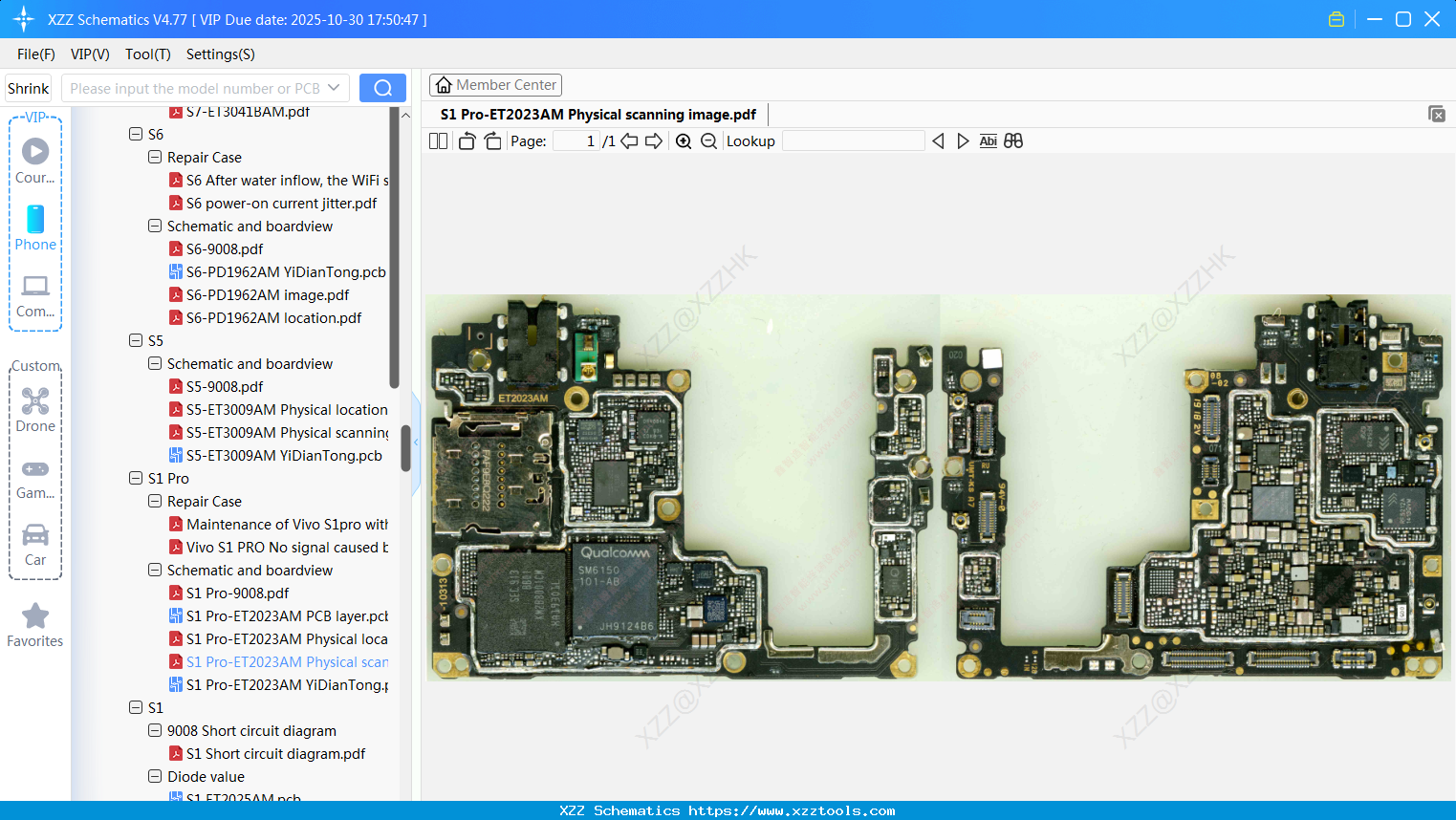The image size is (1456, 820).
Task: Go to the next page arrow
Action: (x=654, y=141)
